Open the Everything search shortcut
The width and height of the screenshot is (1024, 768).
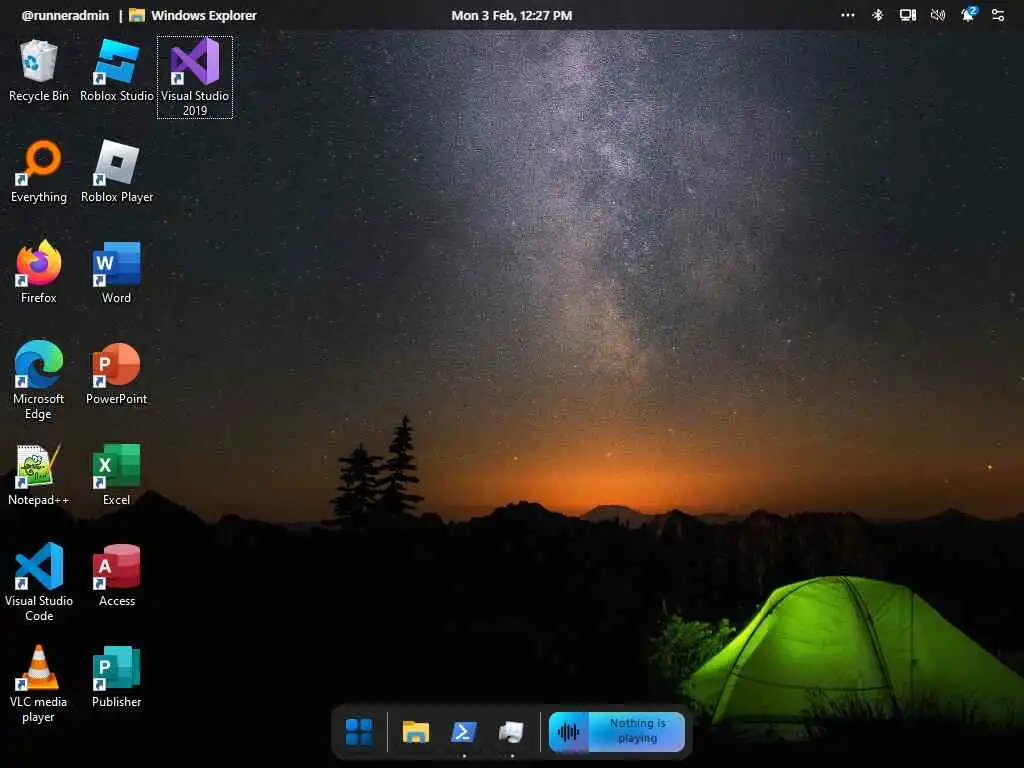click(39, 172)
